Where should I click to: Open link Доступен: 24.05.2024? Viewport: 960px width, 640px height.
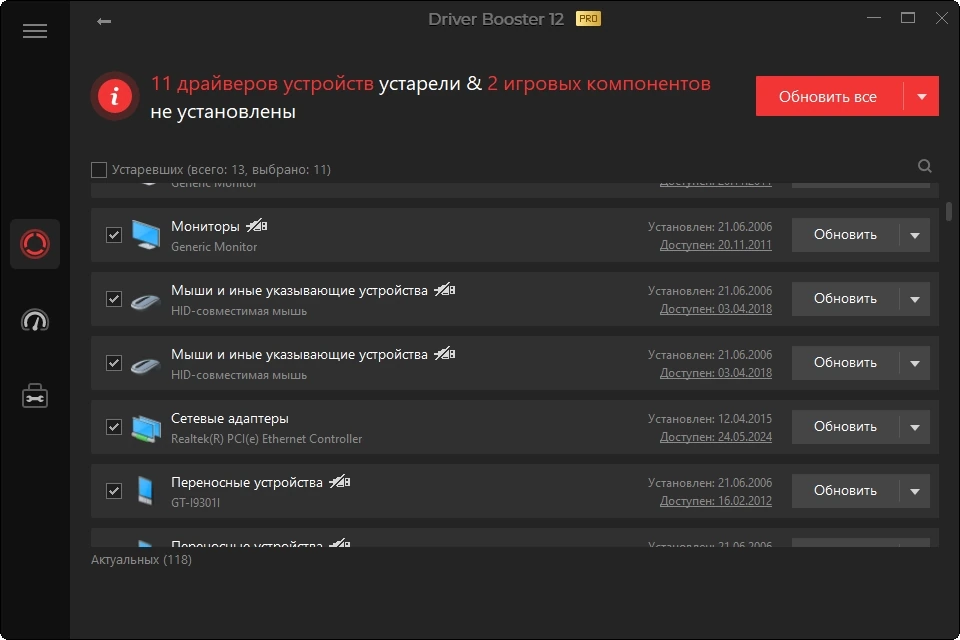(716, 437)
